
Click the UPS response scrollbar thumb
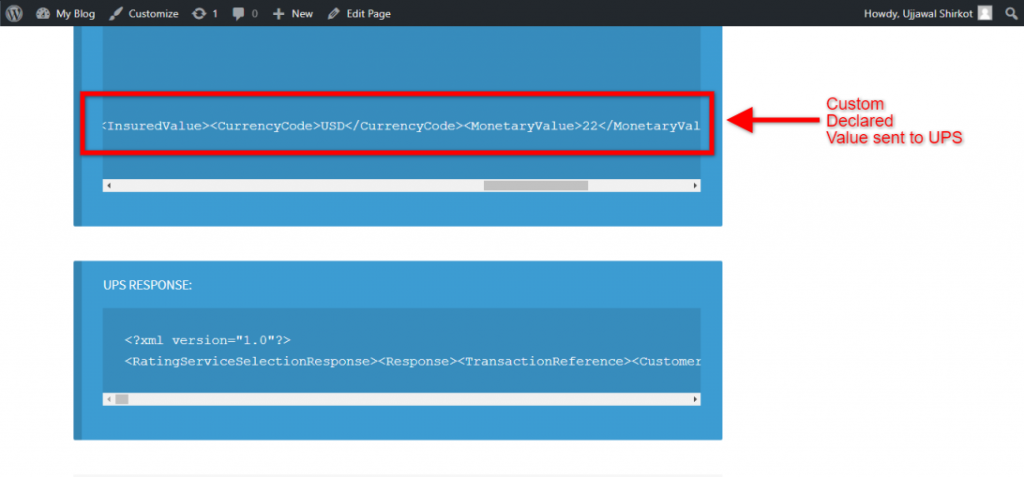122,399
